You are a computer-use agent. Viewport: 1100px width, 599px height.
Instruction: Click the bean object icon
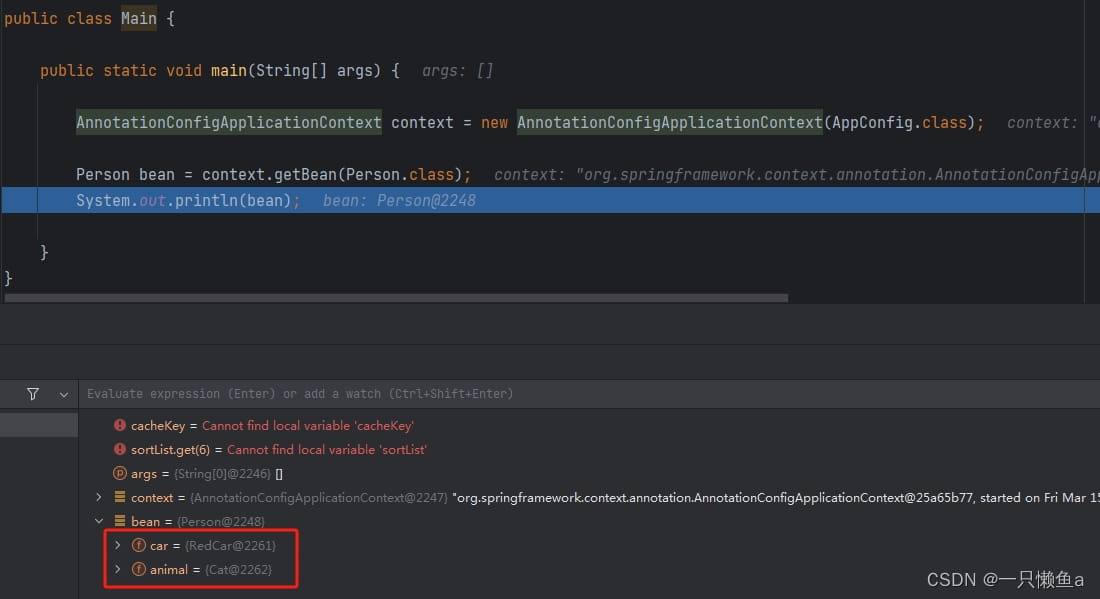(120, 520)
